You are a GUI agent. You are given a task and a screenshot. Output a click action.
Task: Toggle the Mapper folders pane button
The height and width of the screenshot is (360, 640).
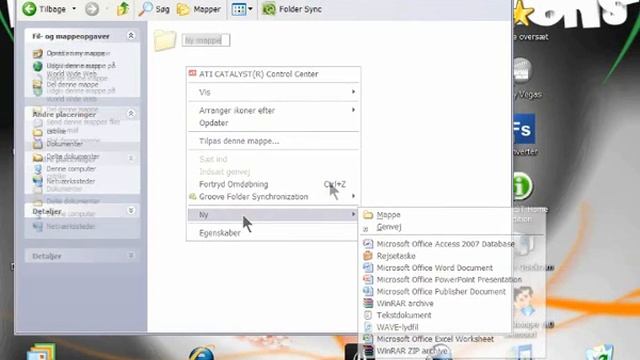(199, 9)
